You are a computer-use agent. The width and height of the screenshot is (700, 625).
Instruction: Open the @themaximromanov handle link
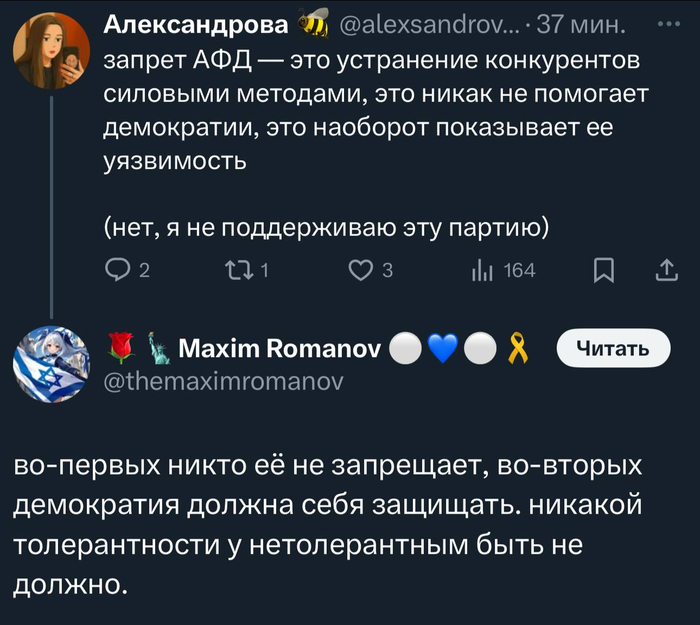pyautogui.click(x=223, y=380)
